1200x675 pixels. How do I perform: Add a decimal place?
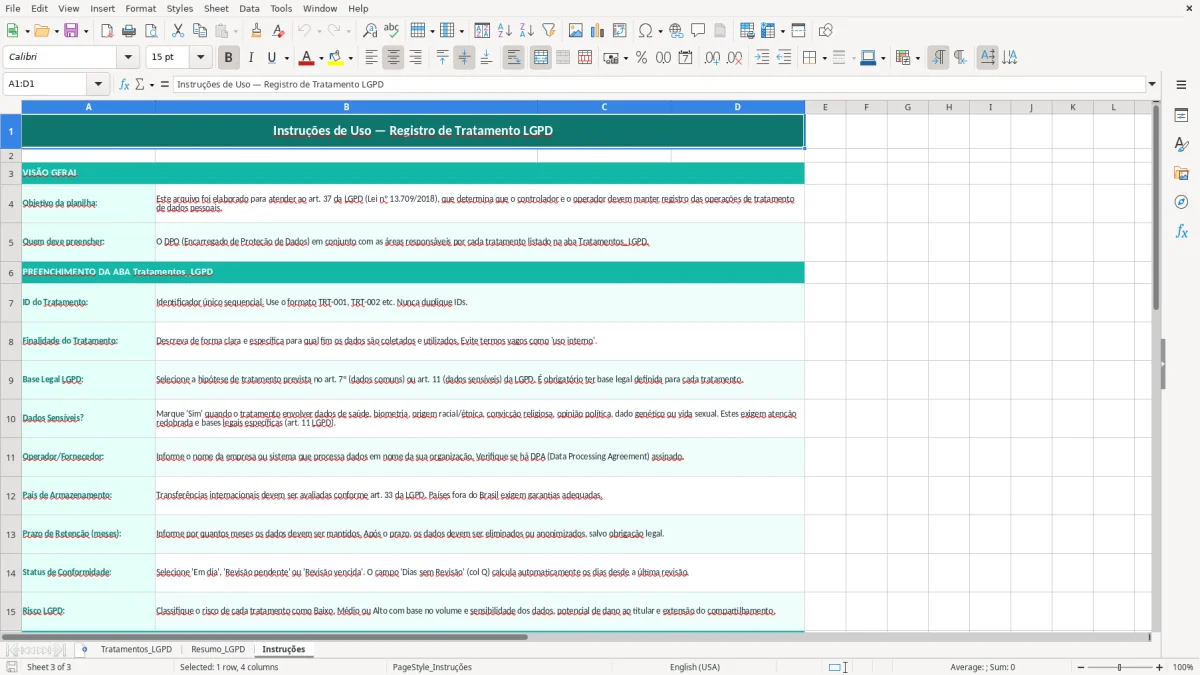pyautogui.click(x=713, y=58)
